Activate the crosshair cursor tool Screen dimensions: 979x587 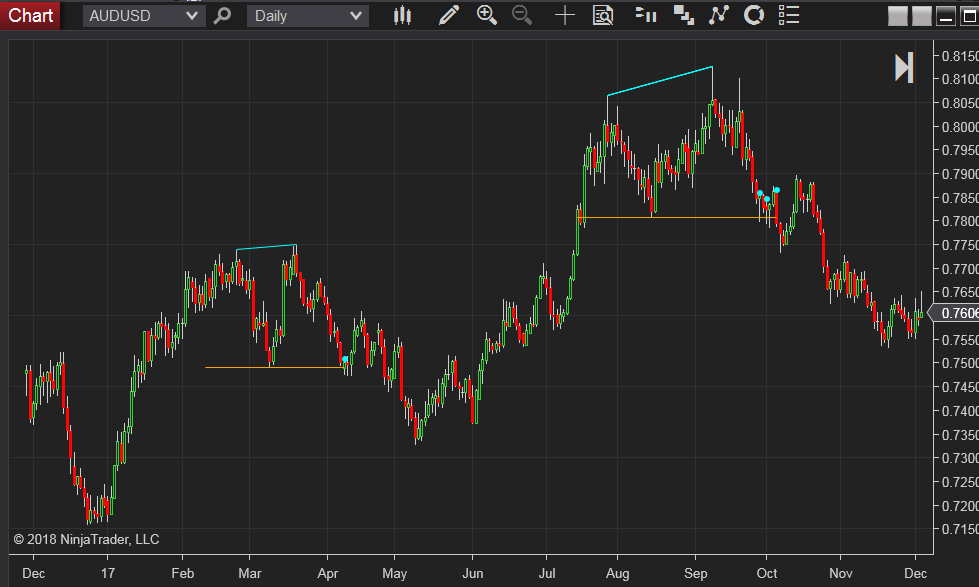[x=564, y=15]
